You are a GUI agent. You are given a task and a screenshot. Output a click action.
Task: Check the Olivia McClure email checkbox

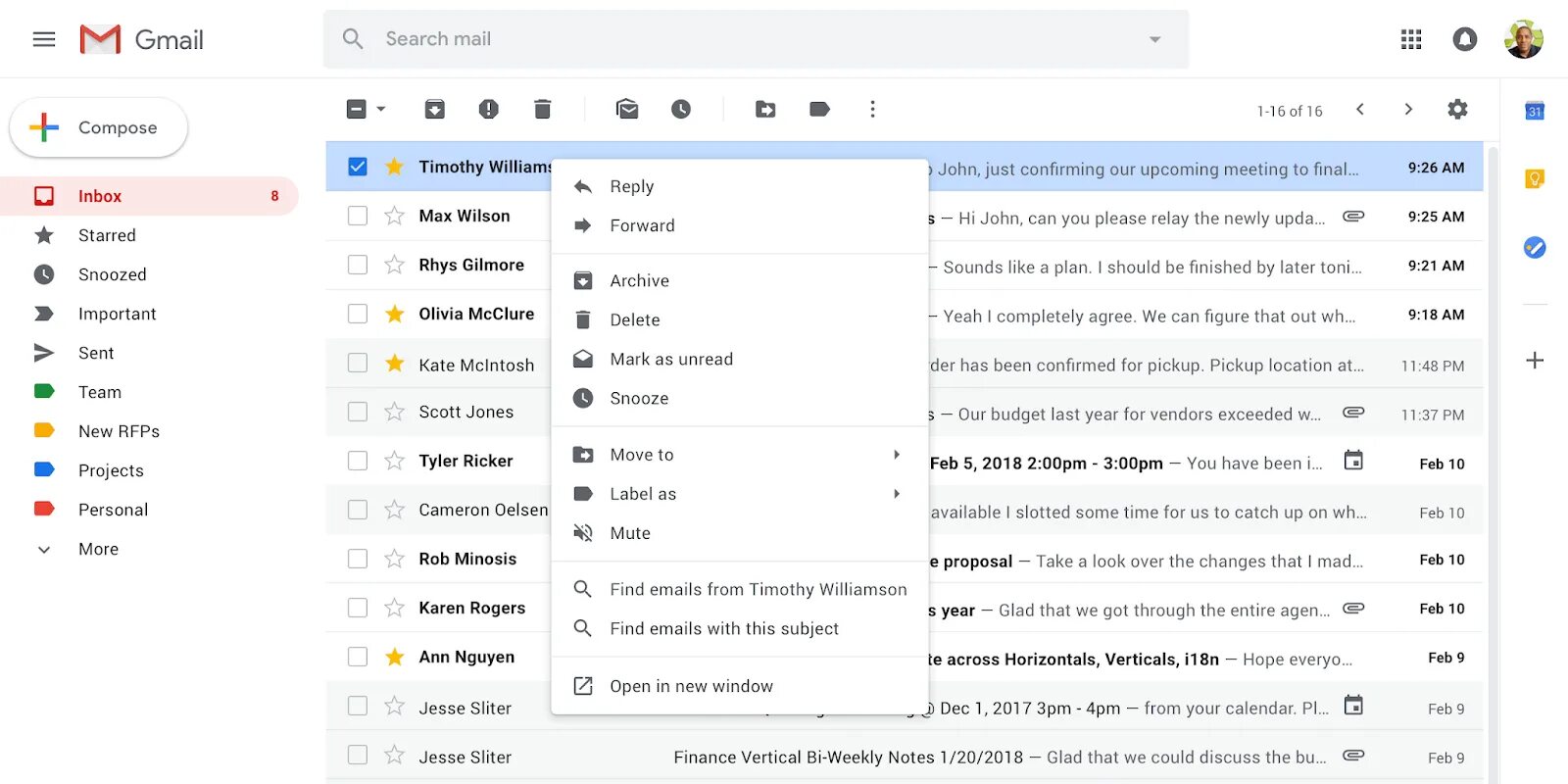[x=358, y=314]
